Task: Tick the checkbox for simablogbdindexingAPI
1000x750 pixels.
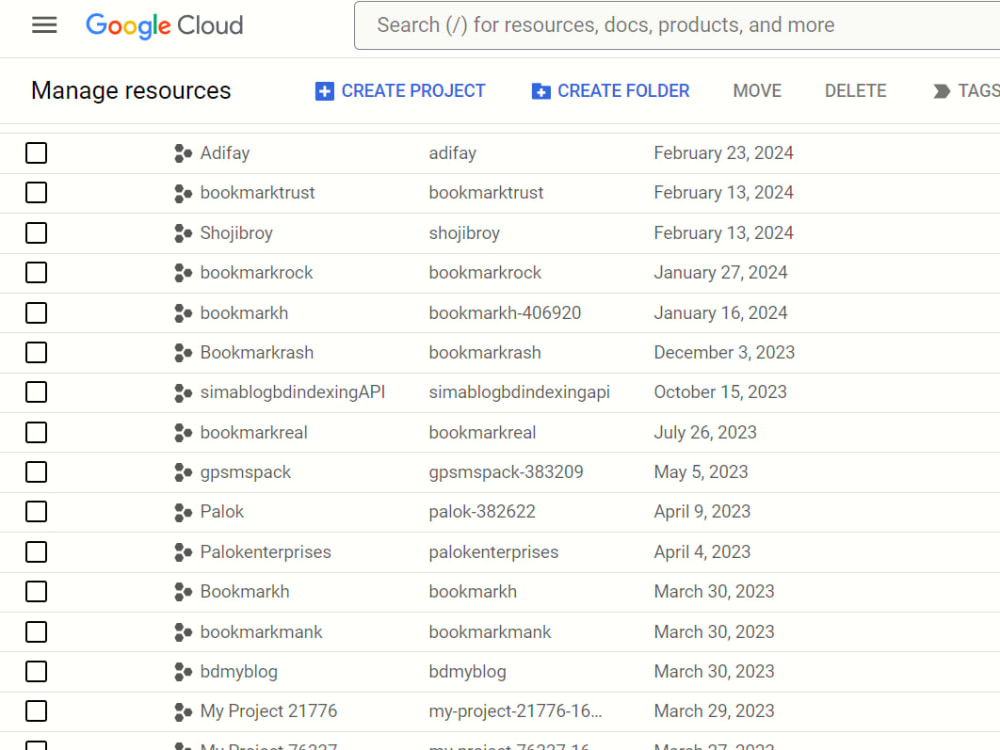Action: (x=36, y=392)
